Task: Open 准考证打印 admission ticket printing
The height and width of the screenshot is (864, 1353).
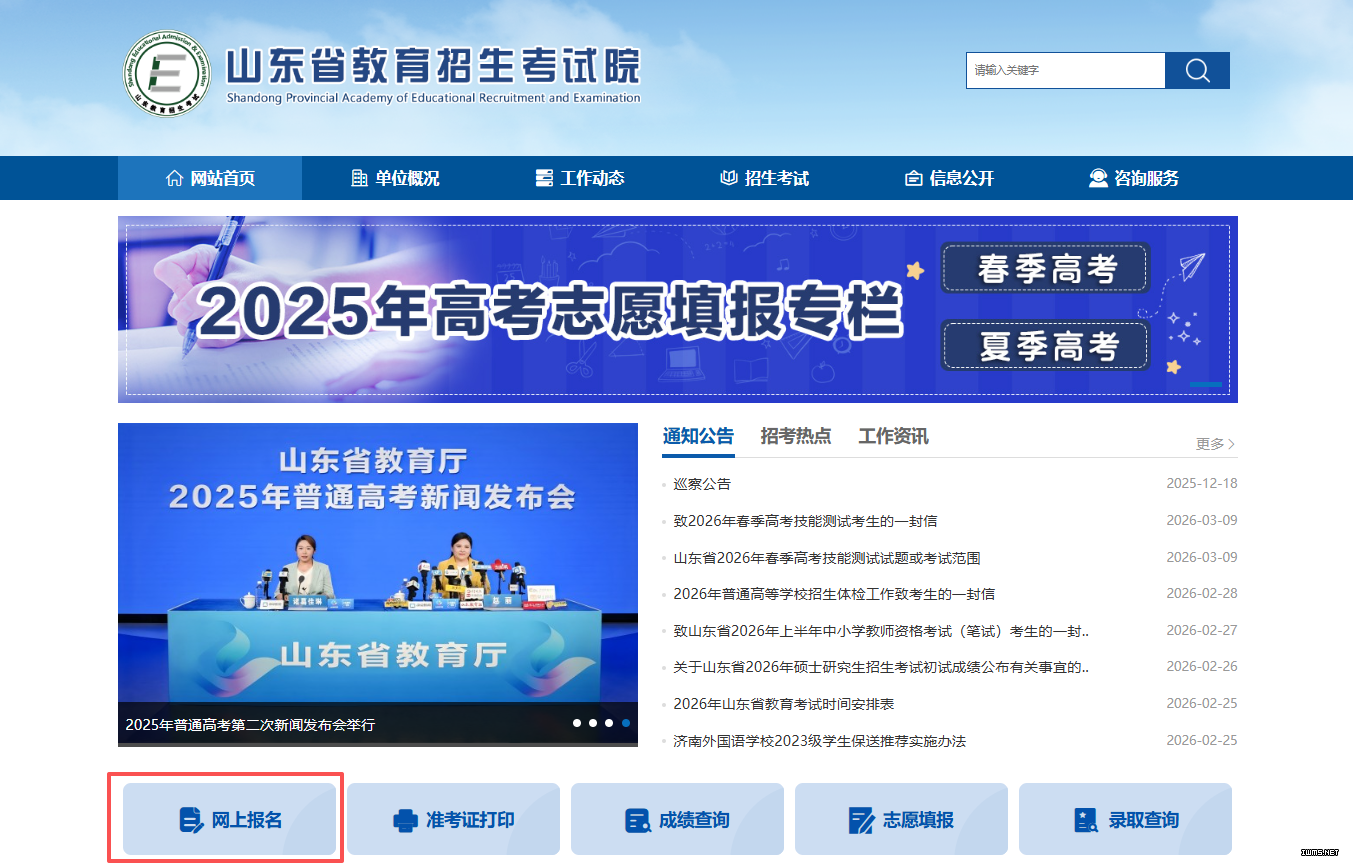Action: 454,820
